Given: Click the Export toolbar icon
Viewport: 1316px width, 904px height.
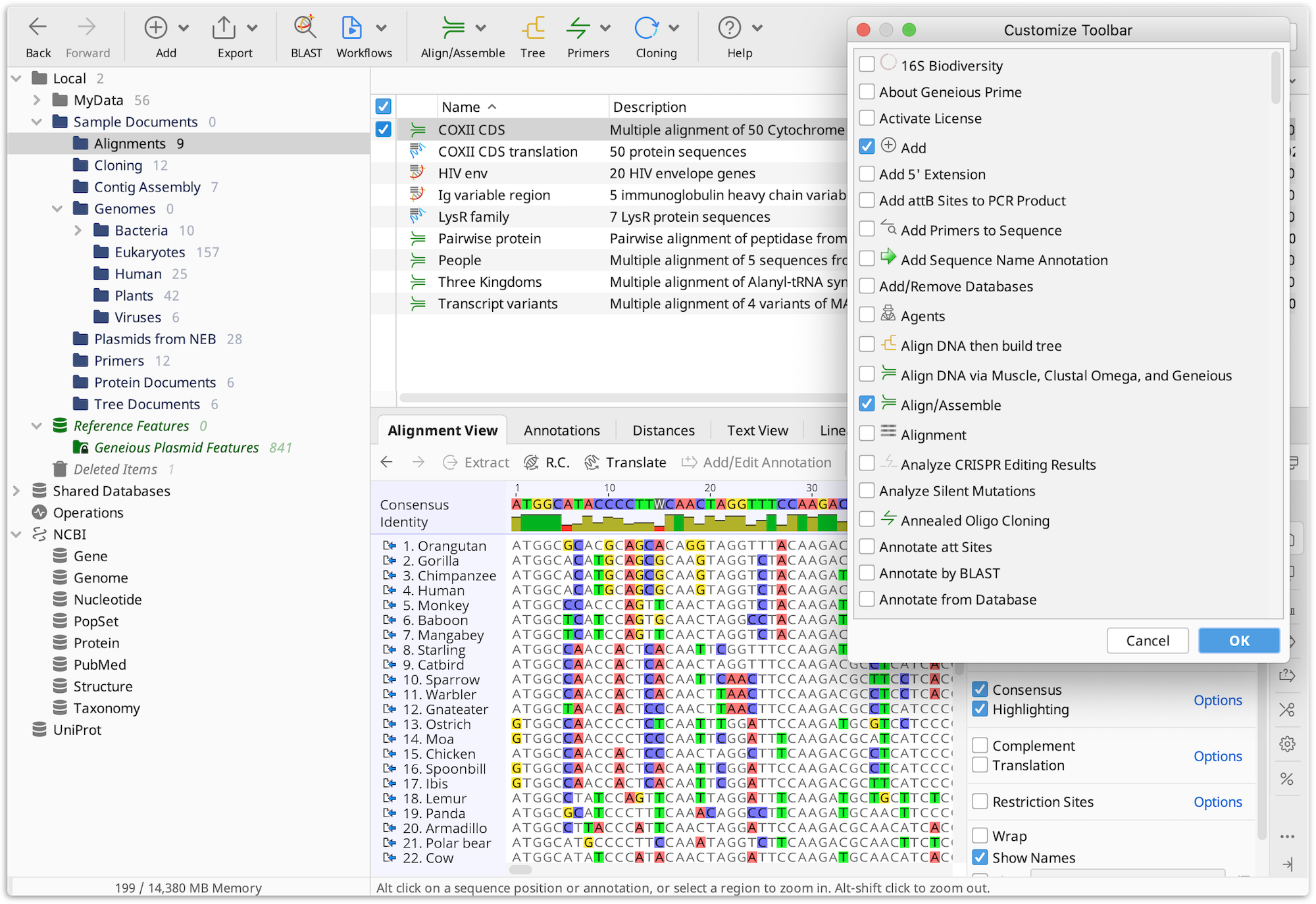Looking at the screenshot, I should pyautogui.click(x=224, y=28).
